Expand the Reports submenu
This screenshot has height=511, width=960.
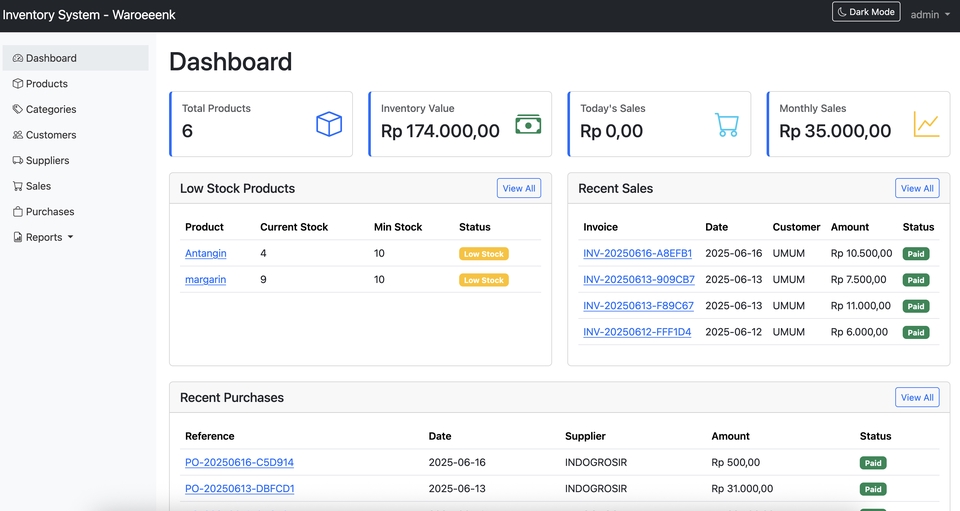(44, 237)
